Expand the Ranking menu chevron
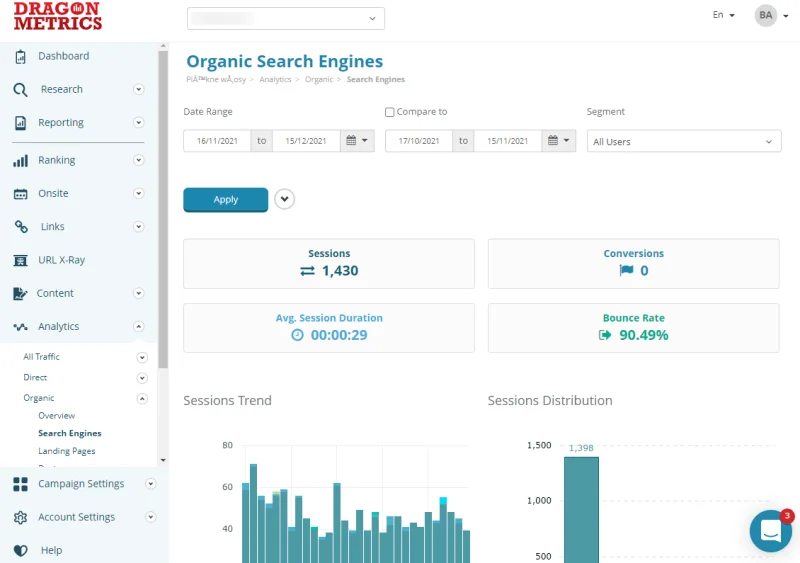This screenshot has height=563, width=800. [138, 160]
